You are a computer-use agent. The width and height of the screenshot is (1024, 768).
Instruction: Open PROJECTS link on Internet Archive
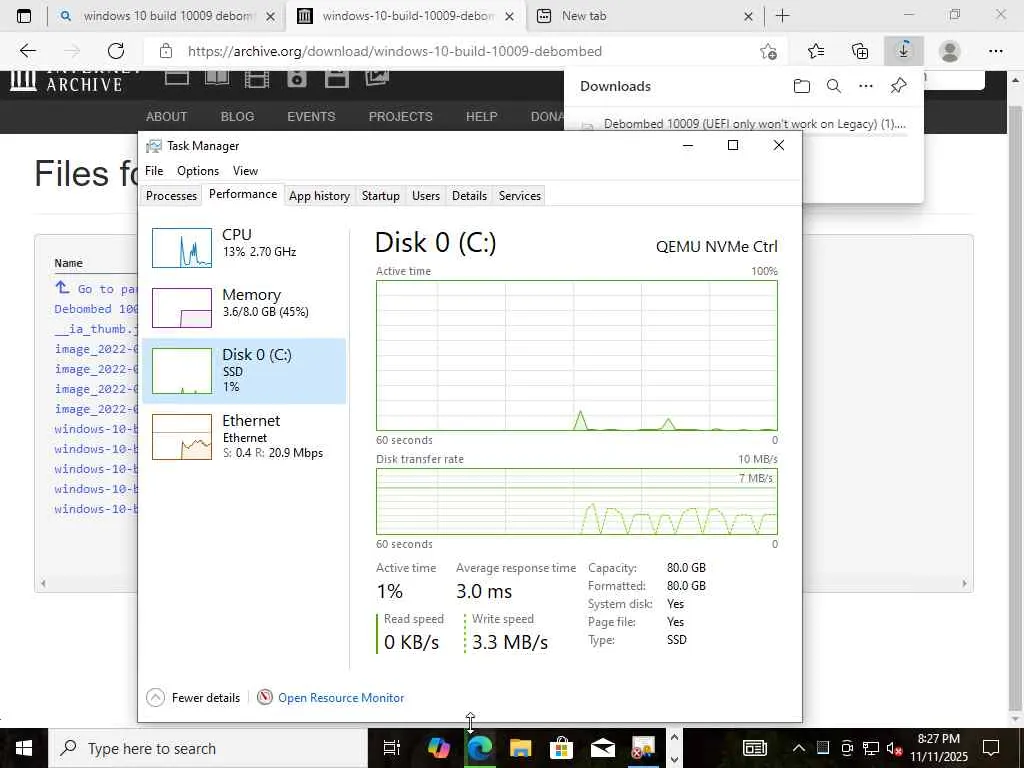click(400, 116)
